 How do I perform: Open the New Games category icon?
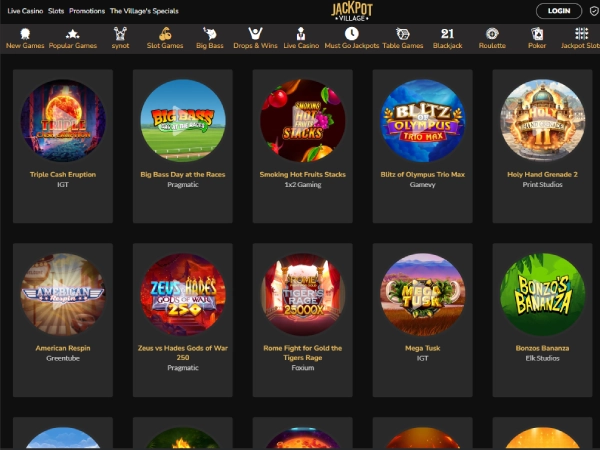(x=25, y=34)
